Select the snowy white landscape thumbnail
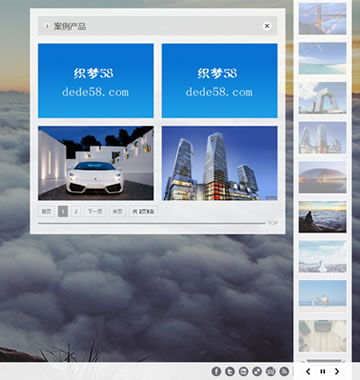Image resolution: width=360 pixels, height=380 pixels. click(x=322, y=256)
